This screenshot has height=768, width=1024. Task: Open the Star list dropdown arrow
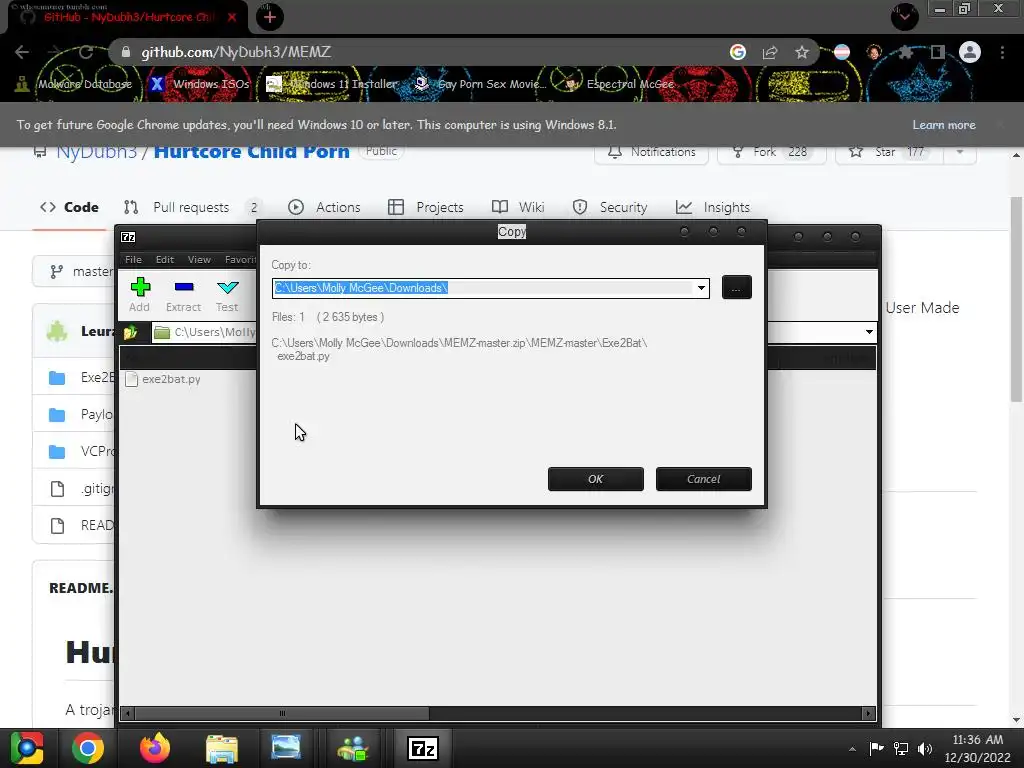pos(959,152)
